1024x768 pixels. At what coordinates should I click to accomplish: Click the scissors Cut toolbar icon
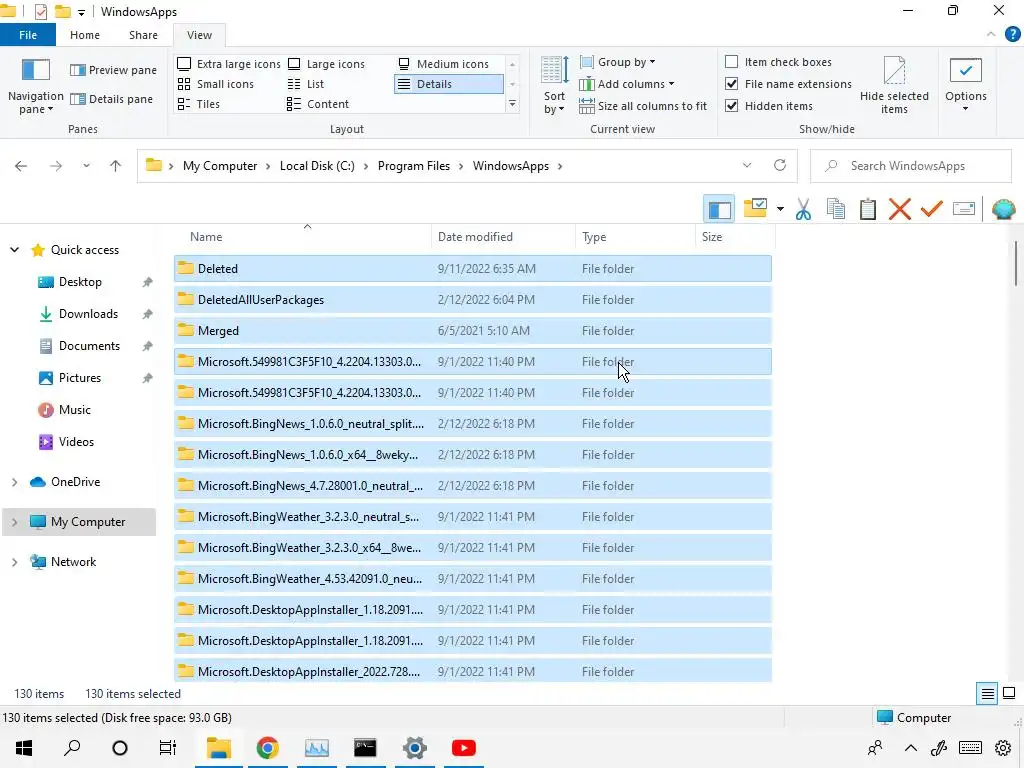pos(803,209)
